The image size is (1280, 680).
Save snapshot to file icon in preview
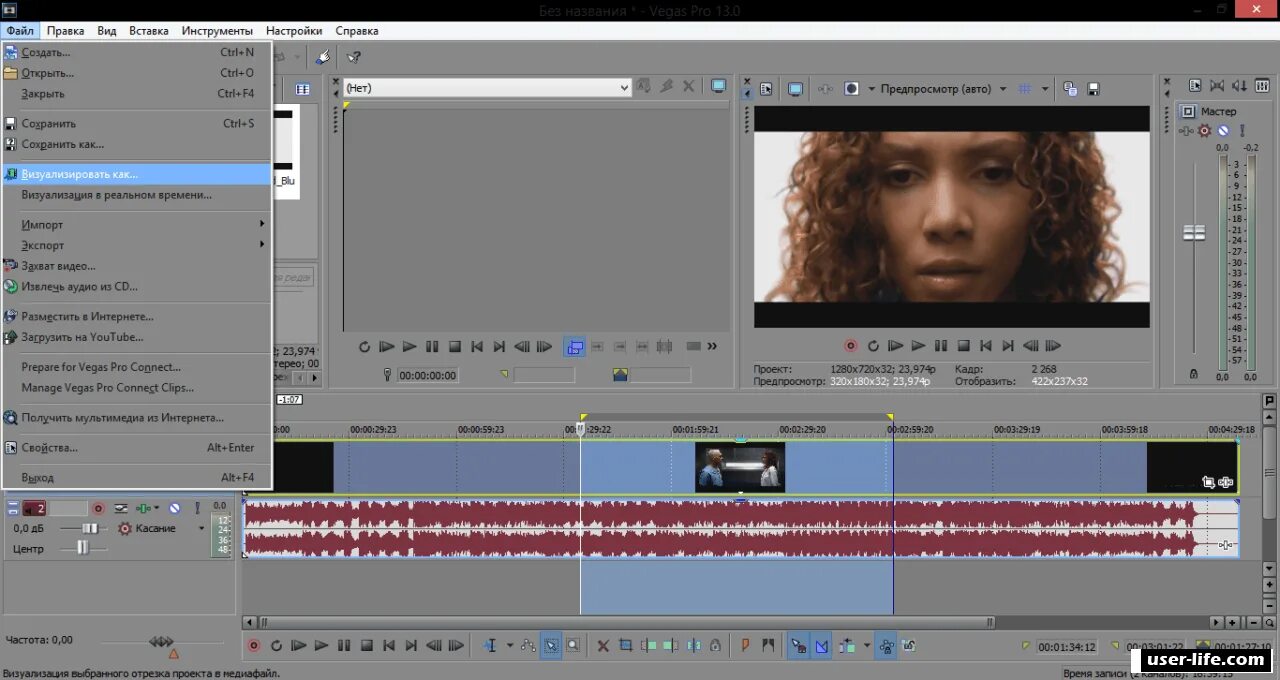click(x=1094, y=89)
